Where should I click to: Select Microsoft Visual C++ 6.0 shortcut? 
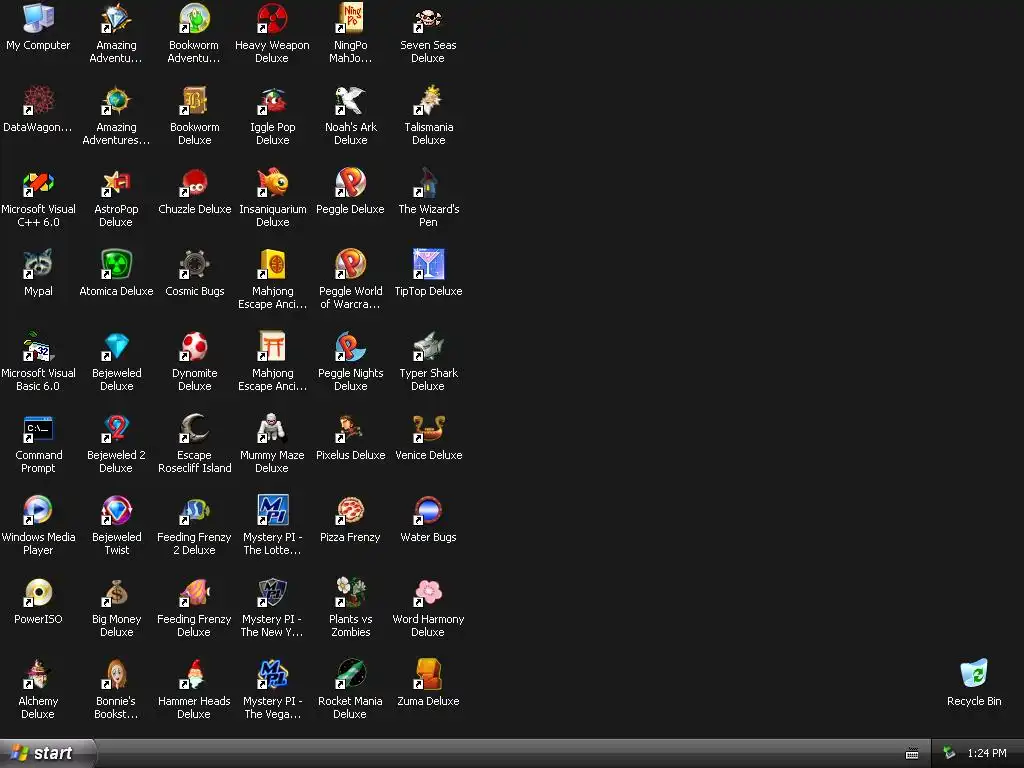[x=38, y=182]
